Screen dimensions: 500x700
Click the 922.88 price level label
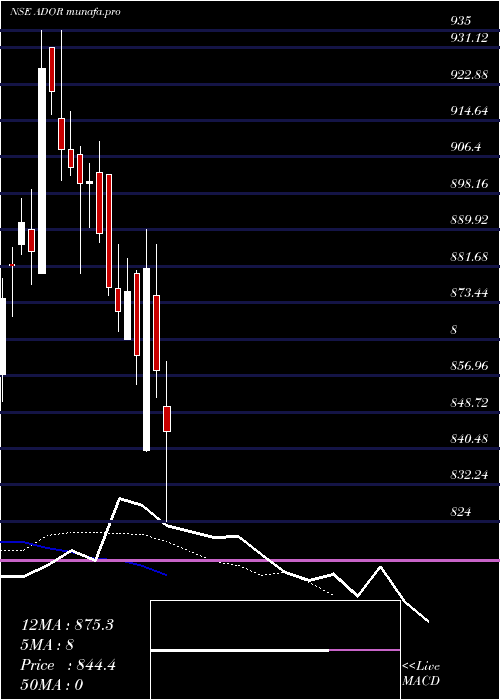click(x=469, y=75)
